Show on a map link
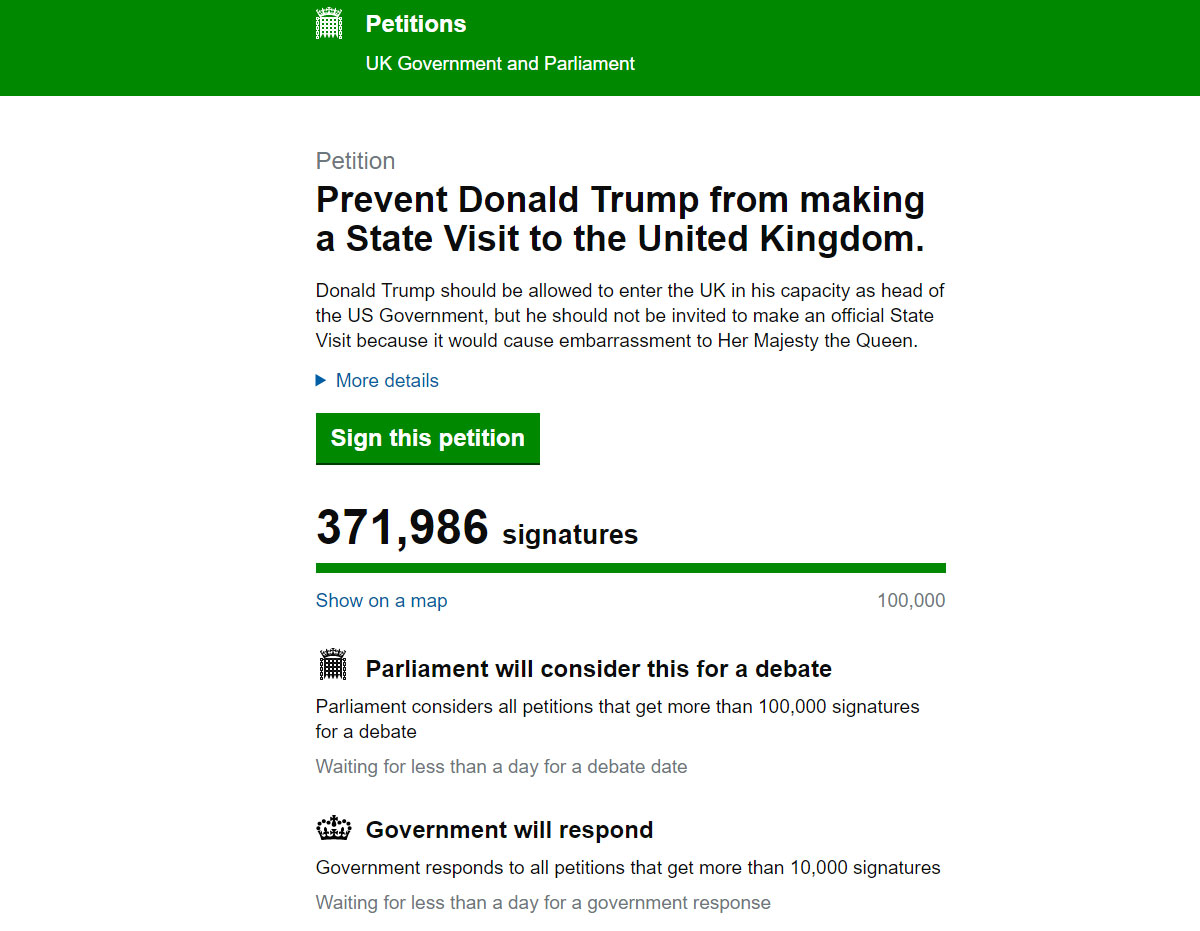Viewport: 1200px width, 931px height. (x=381, y=600)
